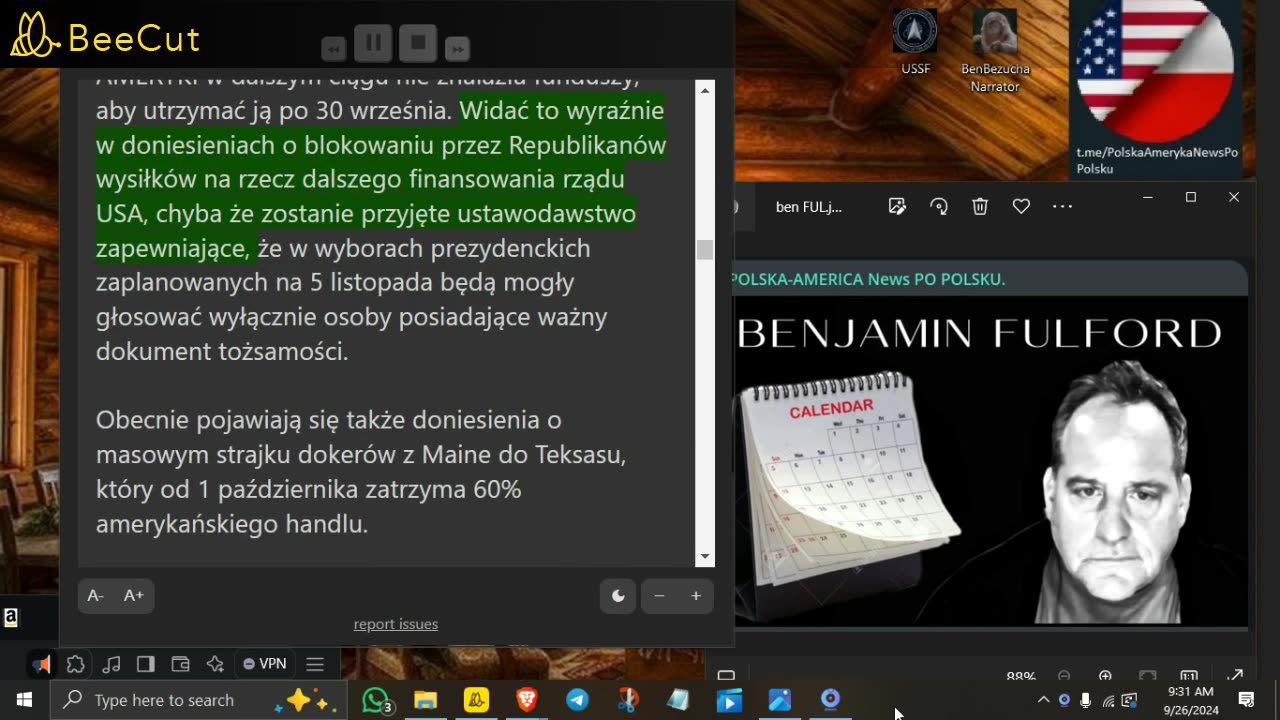Stop the BeeCut recording
1280x720 pixels.
click(418, 43)
